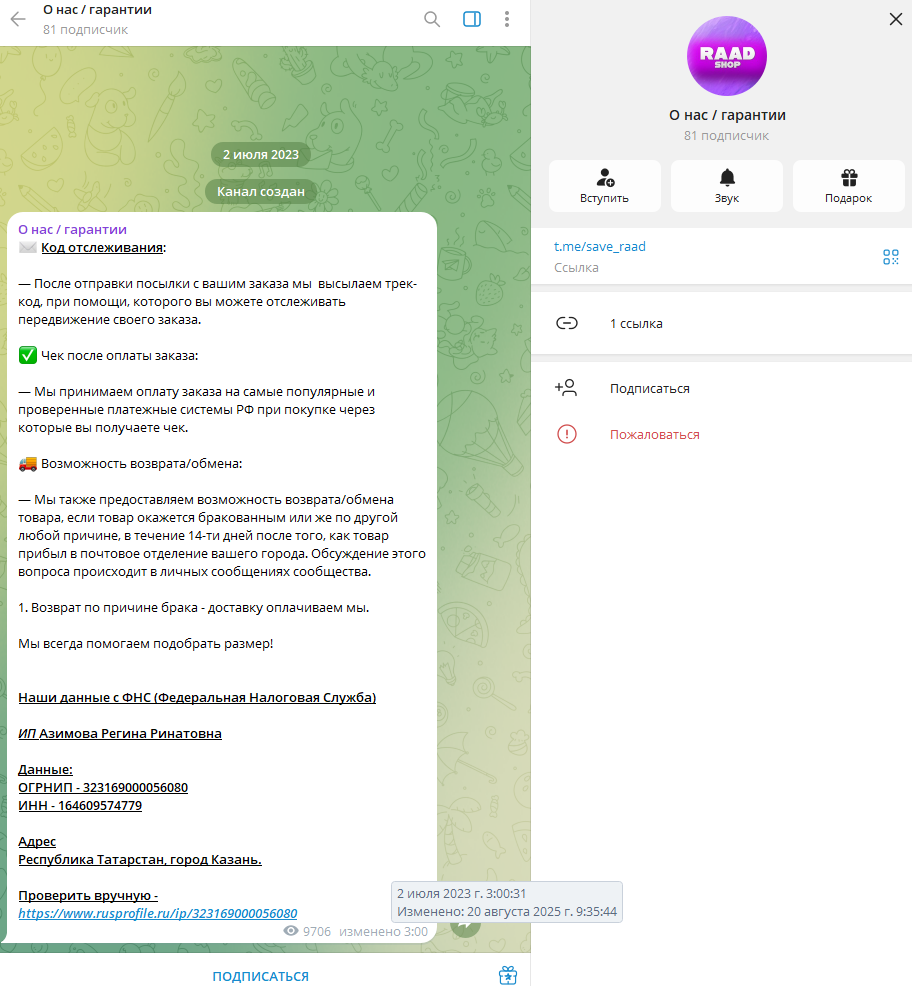The image size is (912, 986).
Task: Report channel with Пожаловаться
Action: [x=721, y=435]
